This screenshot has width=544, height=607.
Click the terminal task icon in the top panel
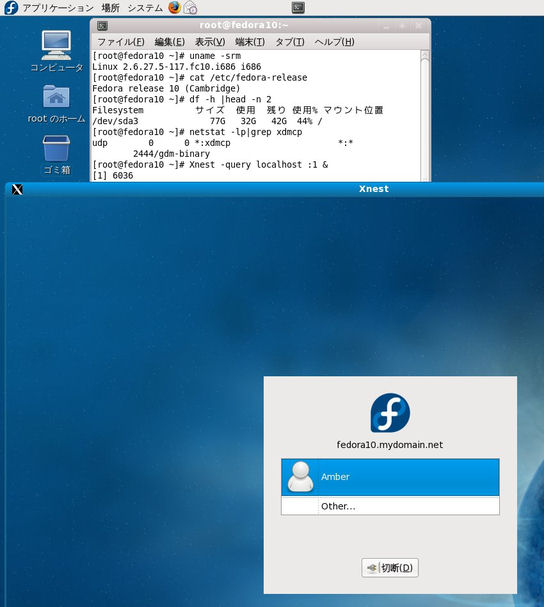coord(298,7)
